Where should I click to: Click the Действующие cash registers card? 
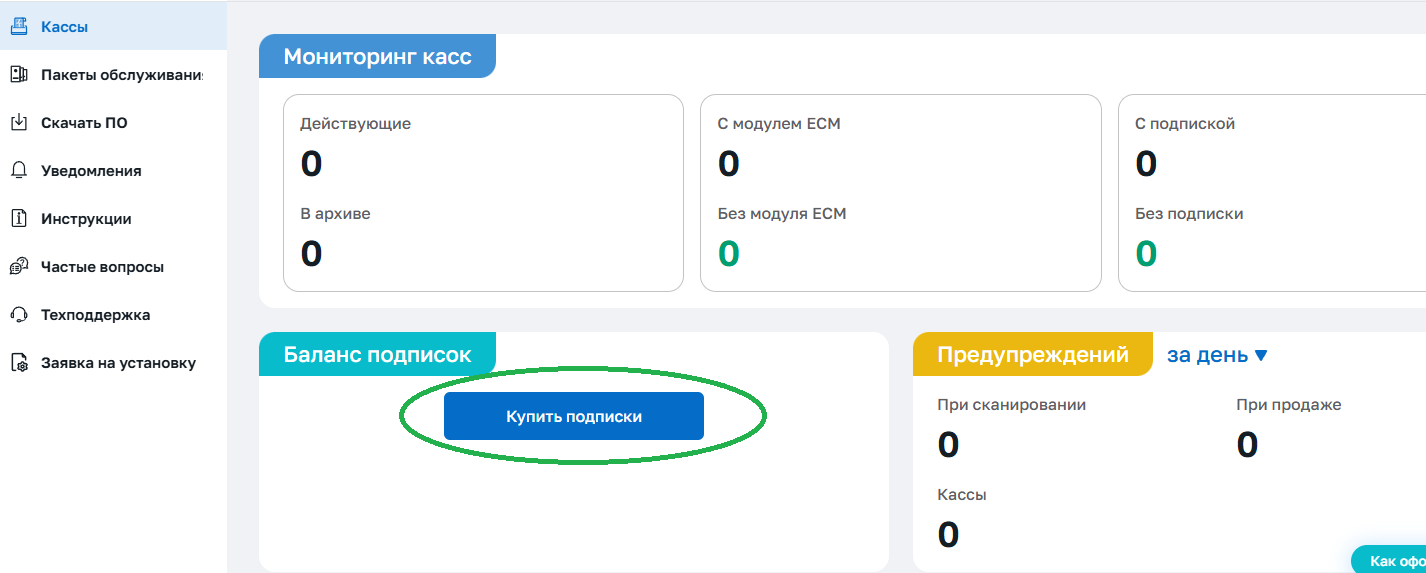coord(483,193)
